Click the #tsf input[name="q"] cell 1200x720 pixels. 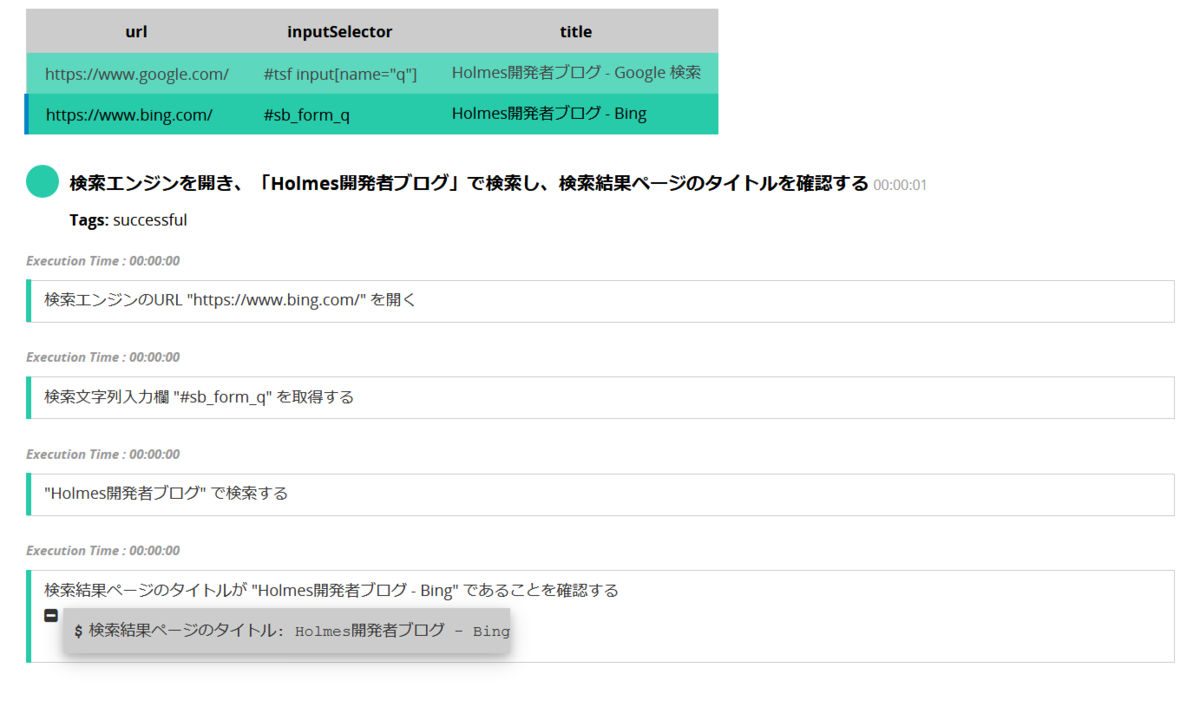pos(340,73)
